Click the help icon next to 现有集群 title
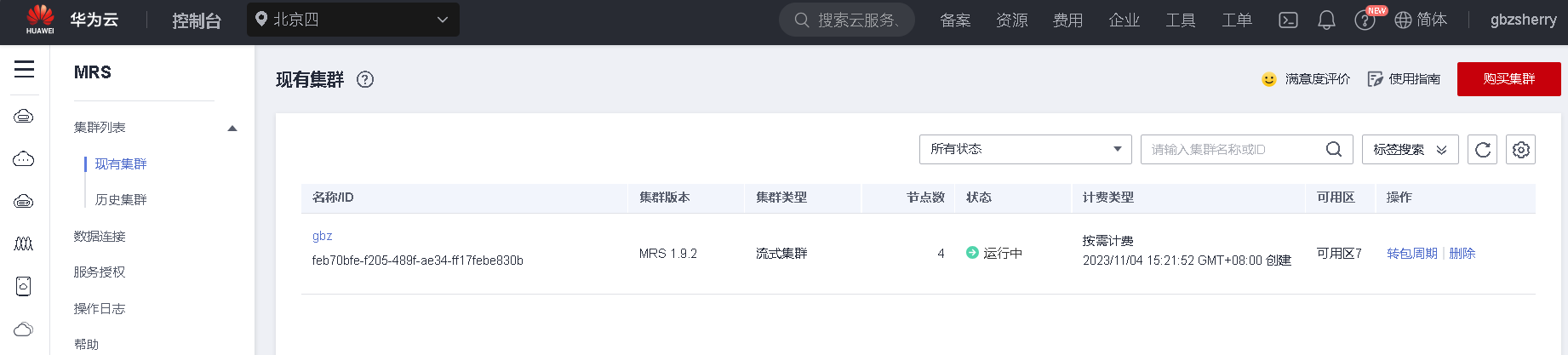Screen dimensions: 1568x355 pos(365,79)
